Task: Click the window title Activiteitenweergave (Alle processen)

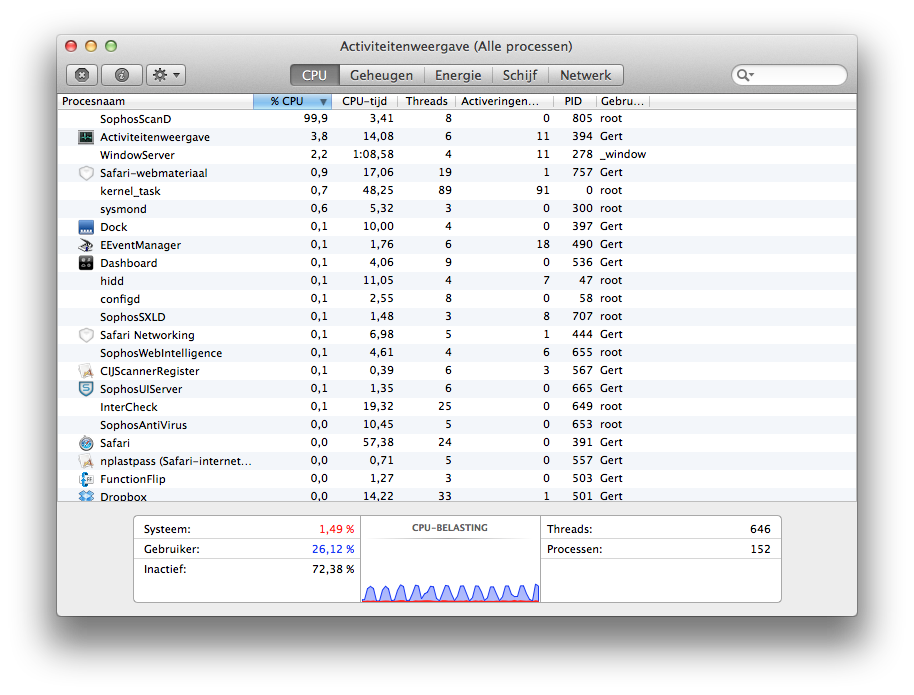Action: (x=456, y=47)
